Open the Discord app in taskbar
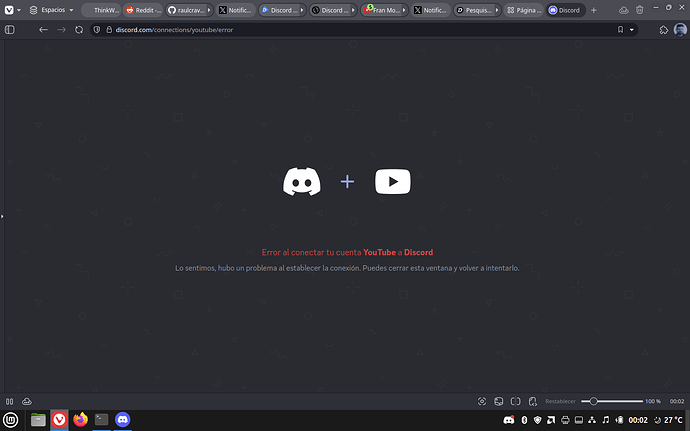The width and height of the screenshot is (690, 431). (x=123, y=420)
